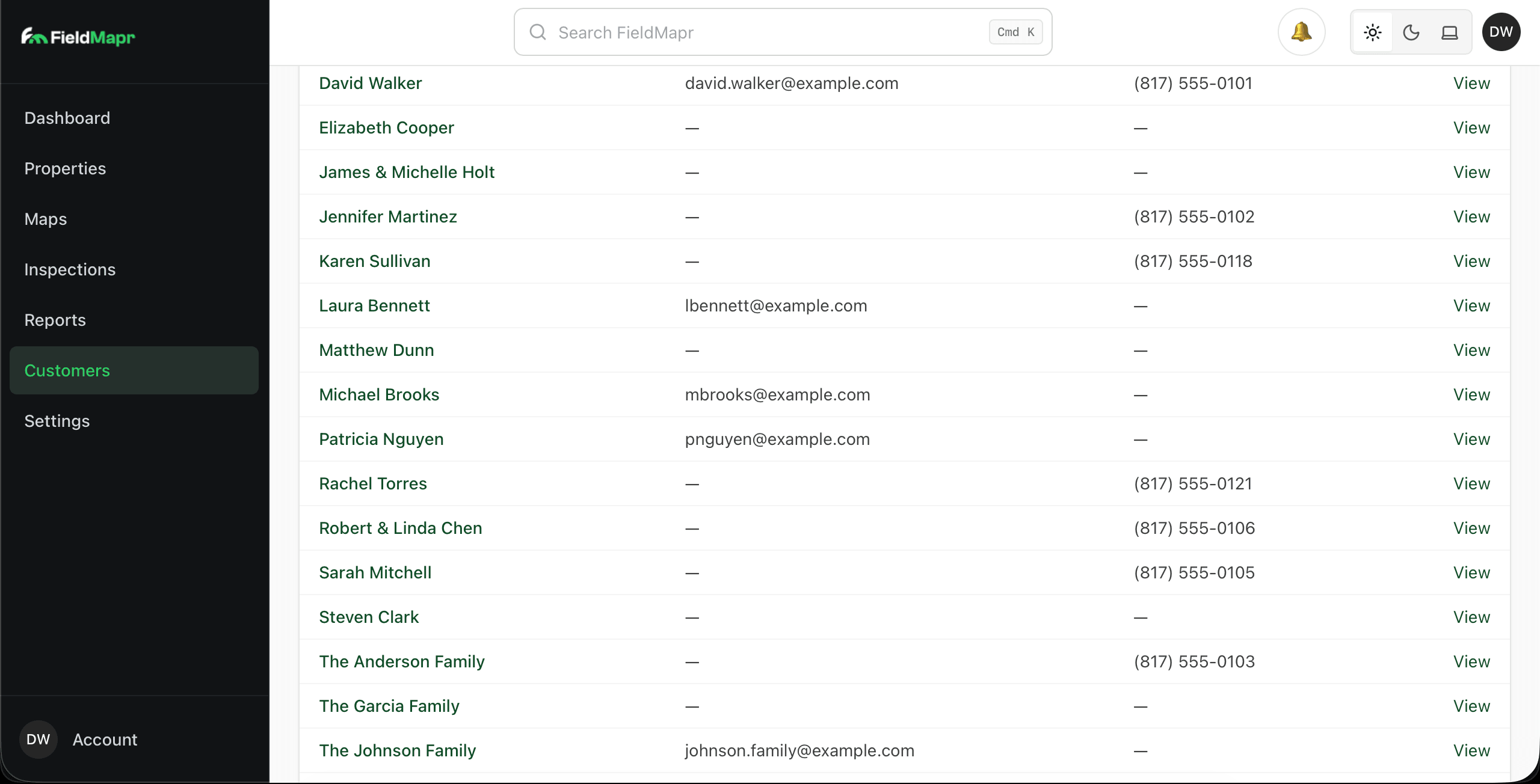Click phone (817) 555-0121
This screenshot has height=784, width=1540.
click(1193, 483)
